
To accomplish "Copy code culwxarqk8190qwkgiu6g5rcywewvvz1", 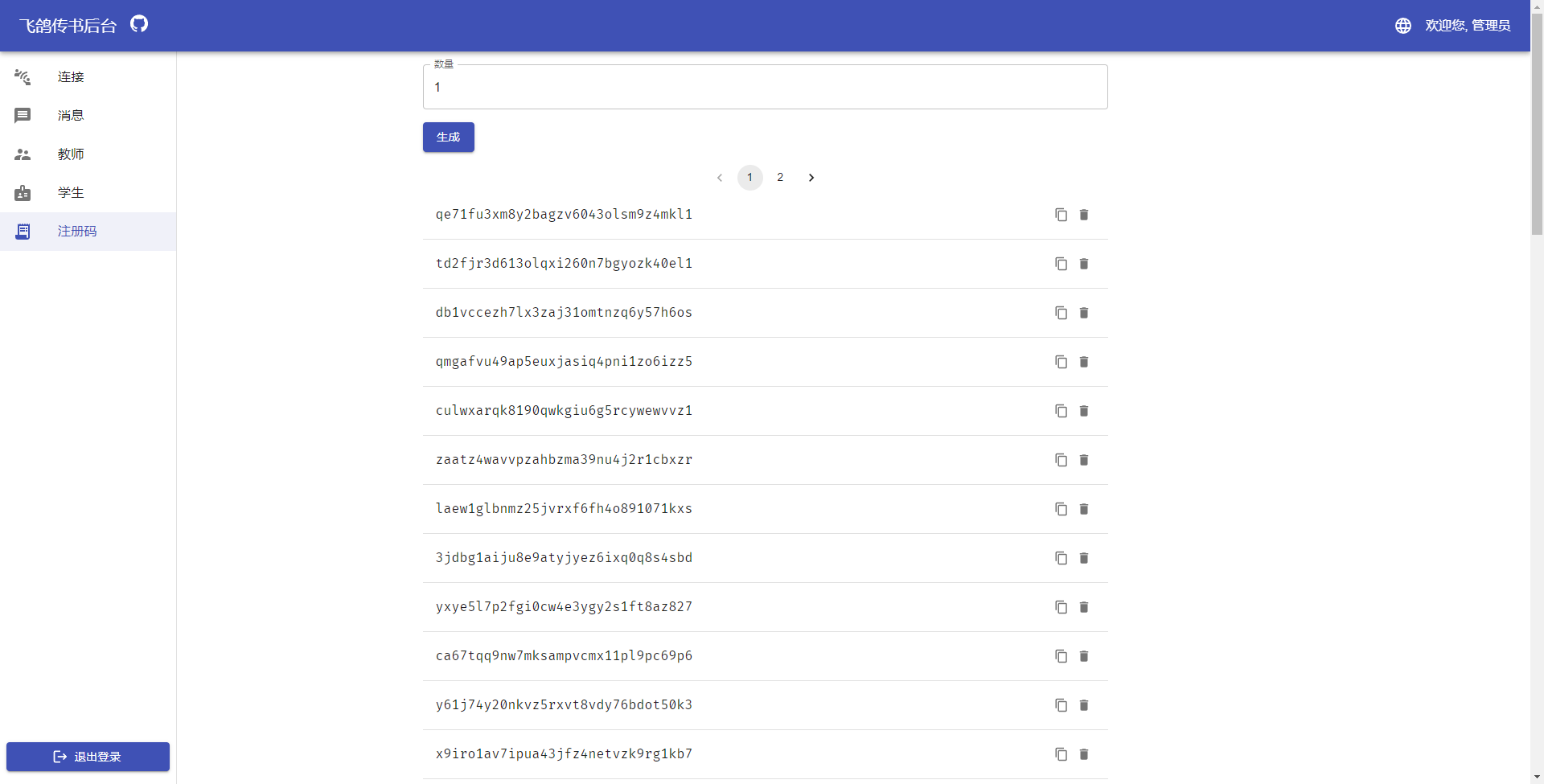I will (1061, 411).
